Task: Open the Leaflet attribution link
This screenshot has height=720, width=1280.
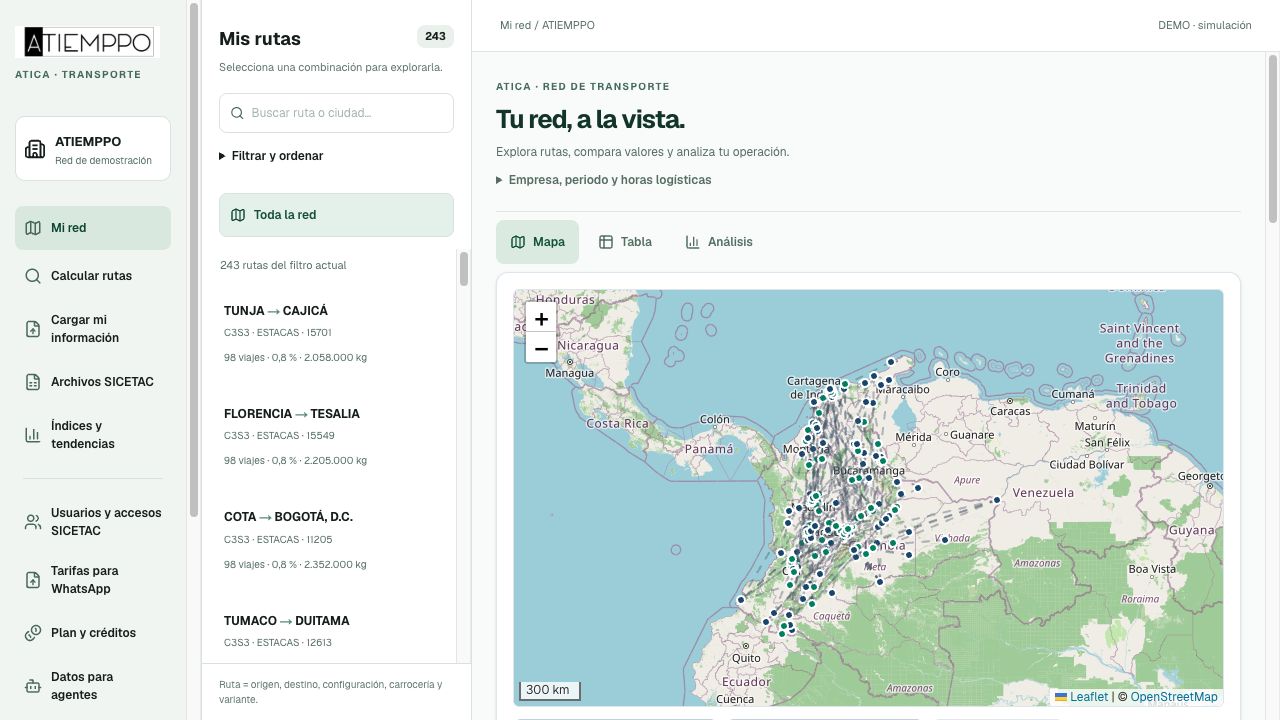Action: point(1081,697)
